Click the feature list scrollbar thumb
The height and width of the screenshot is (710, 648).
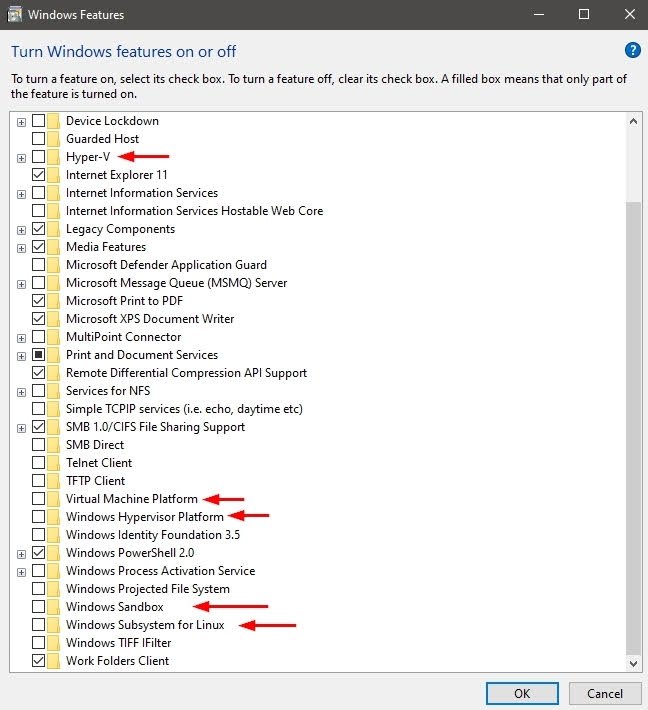[634, 428]
